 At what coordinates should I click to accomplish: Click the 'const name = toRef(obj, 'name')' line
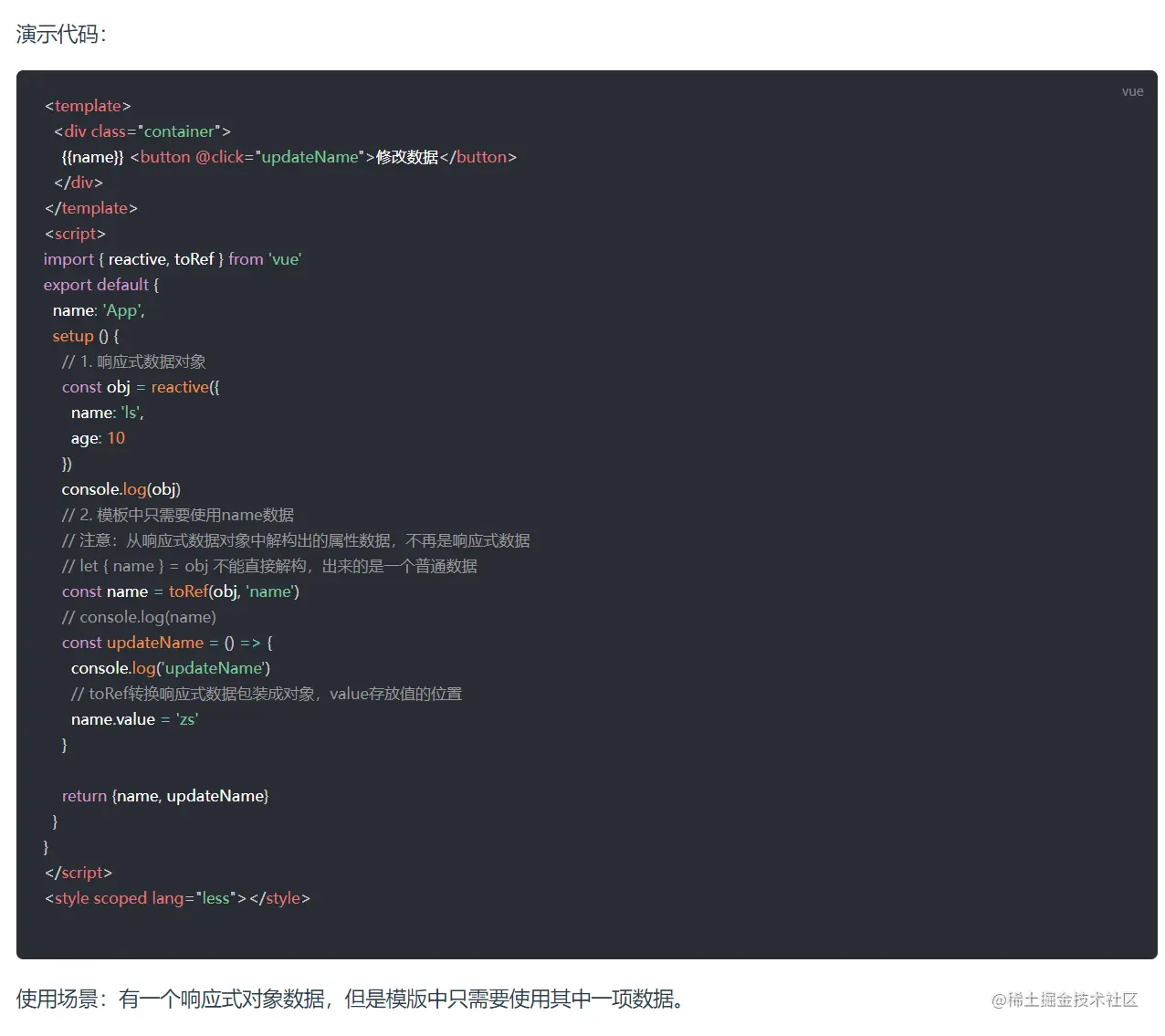(x=181, y=591)
